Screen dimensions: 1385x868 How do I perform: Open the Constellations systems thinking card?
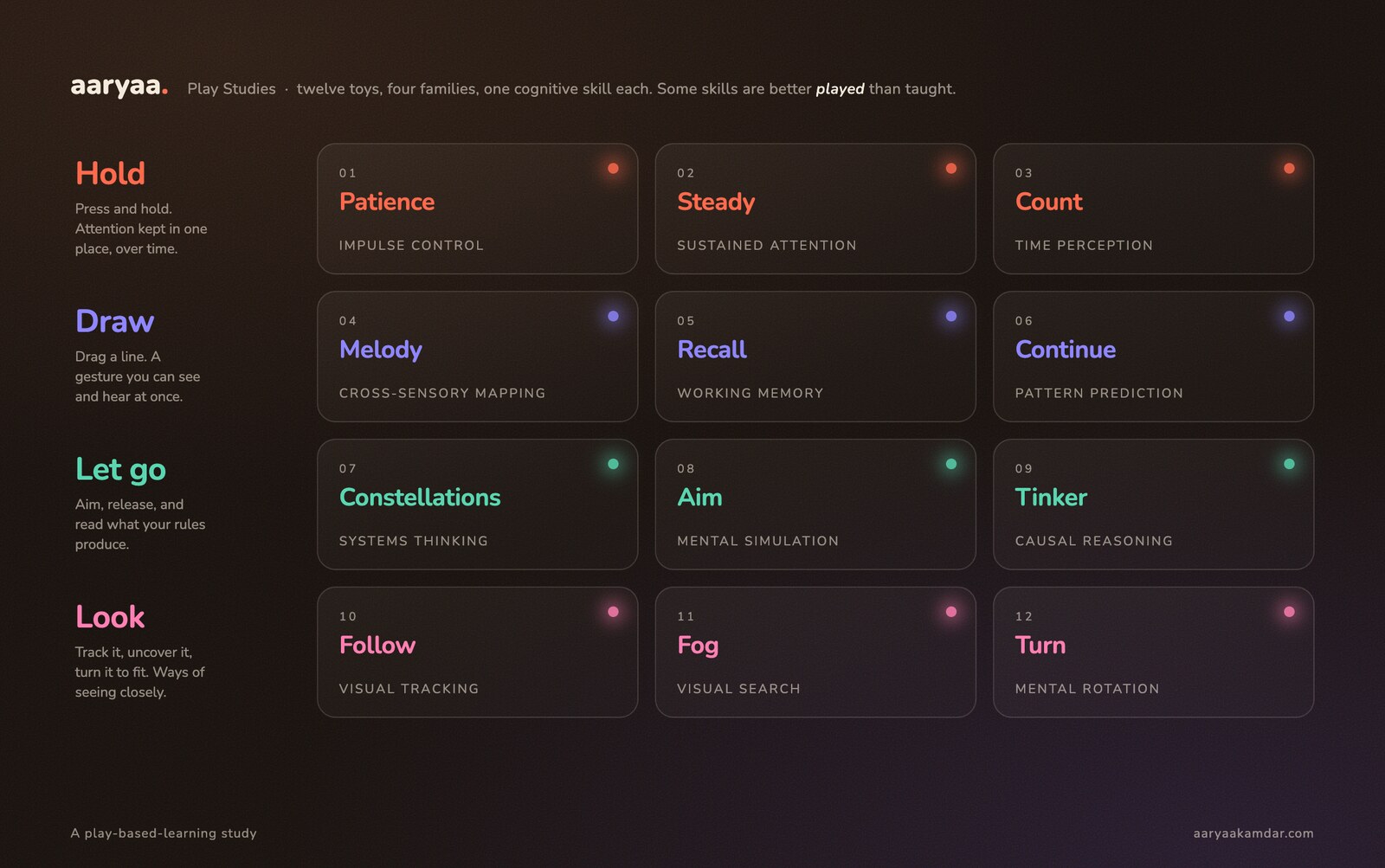point(477,505)
